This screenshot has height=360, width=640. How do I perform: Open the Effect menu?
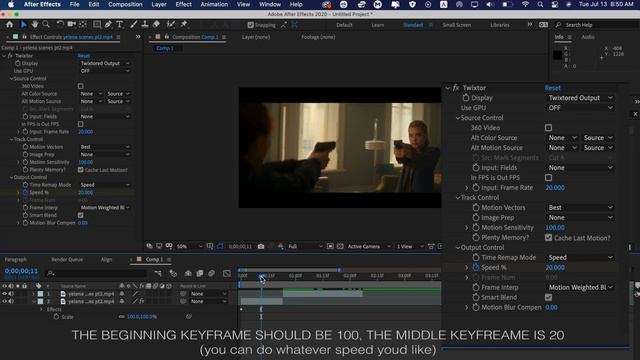183,4
